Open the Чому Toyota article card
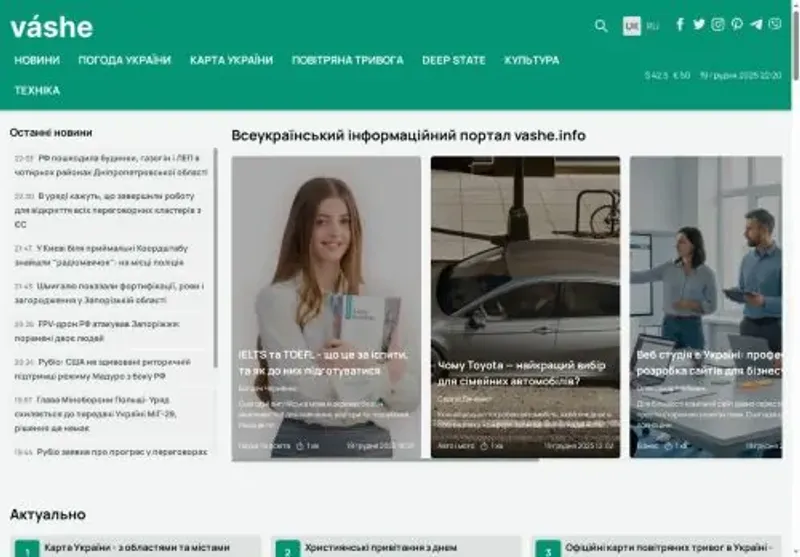 525,307
